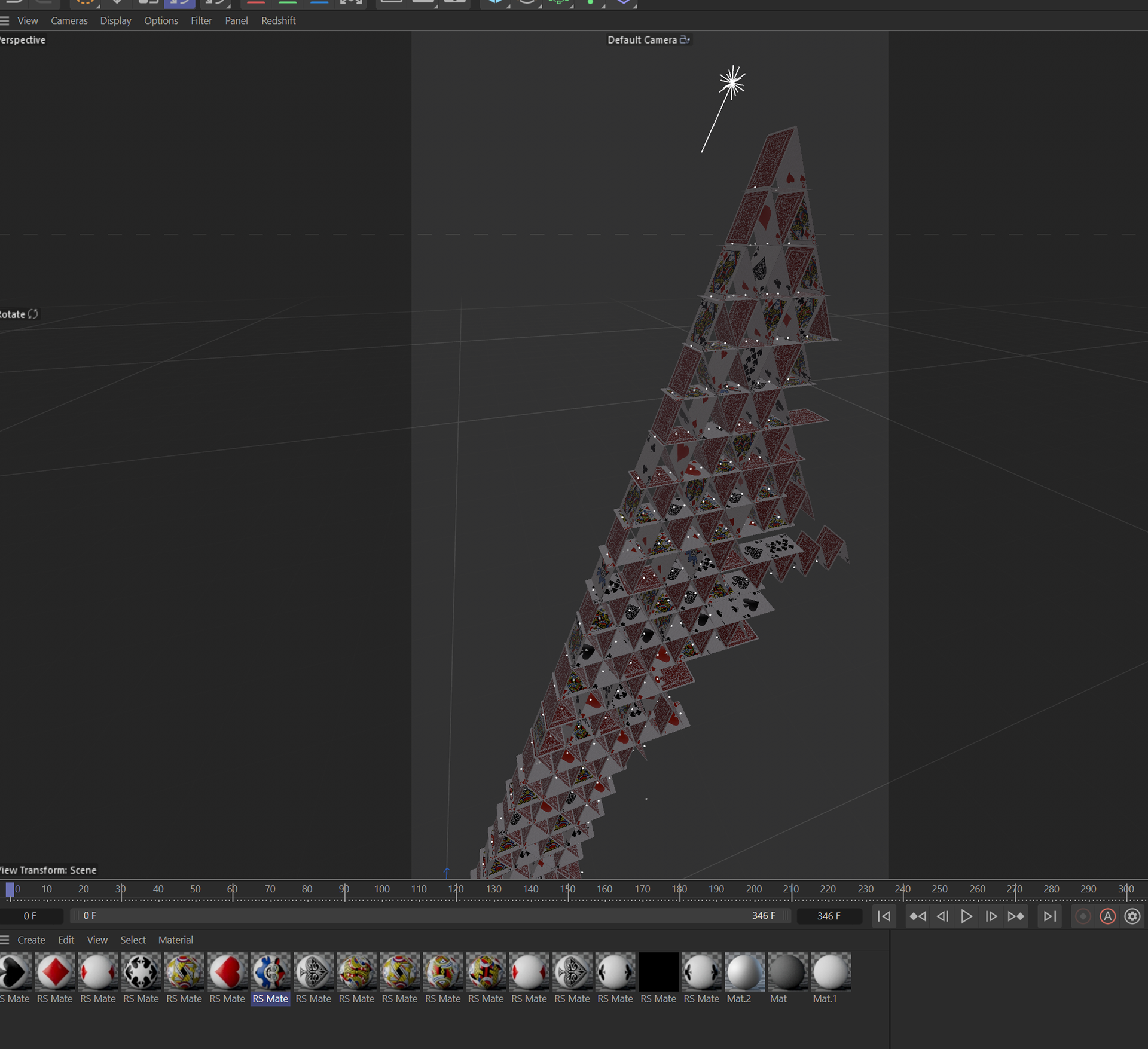1148x1049 pixels.
Task: Select the red diamond material thumbnail
Action: (x=55, y=972)
